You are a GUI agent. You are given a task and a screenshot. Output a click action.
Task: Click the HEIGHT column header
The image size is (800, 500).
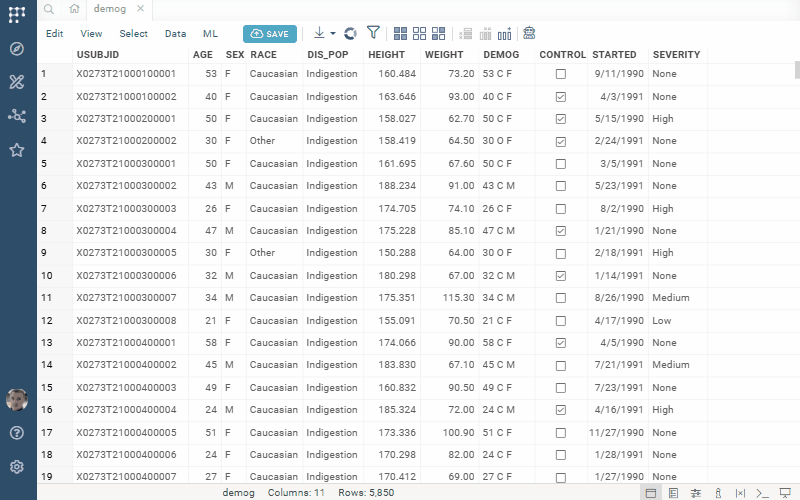(x=386, y=55)
